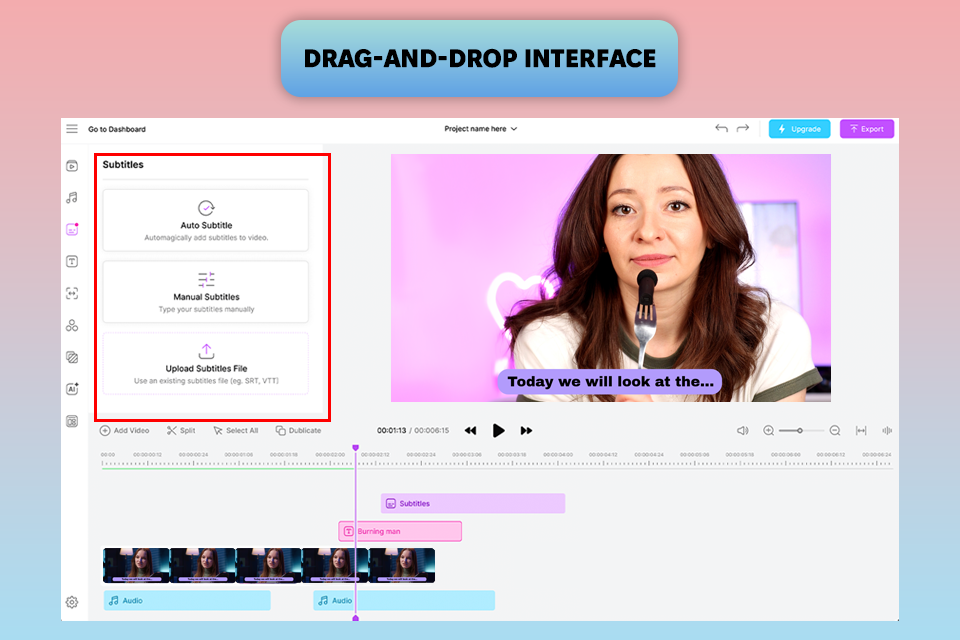960x640 pixels.
Task: Click the 00:01:13 current time readout
Action: (391, 431)
